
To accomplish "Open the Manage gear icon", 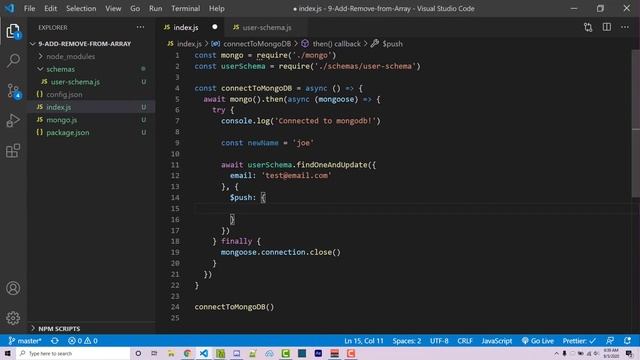I will coord(13,318).
